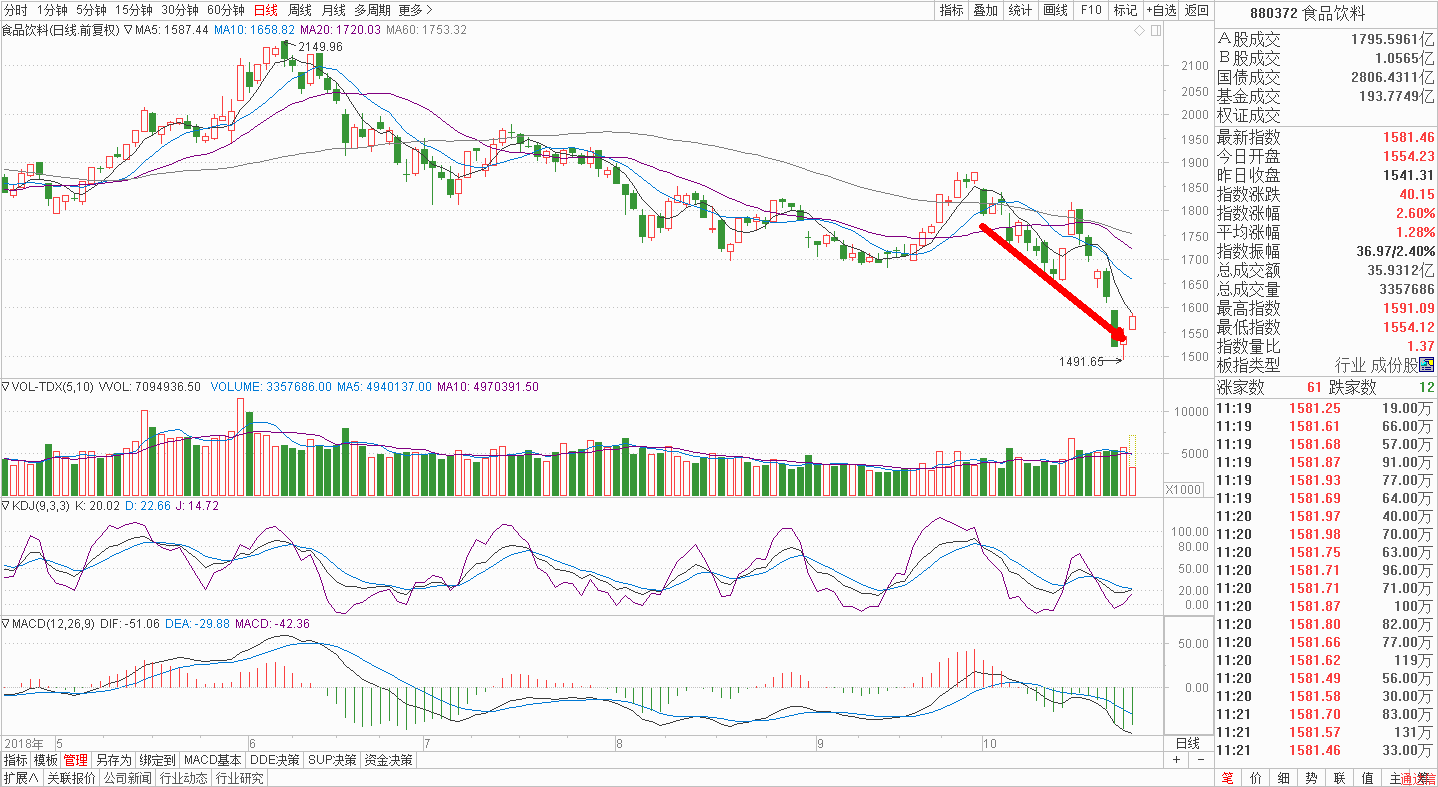Open the KDJ indicator dropdown triangle
This screenshot has height=787, width=1438.
point(5,506)
